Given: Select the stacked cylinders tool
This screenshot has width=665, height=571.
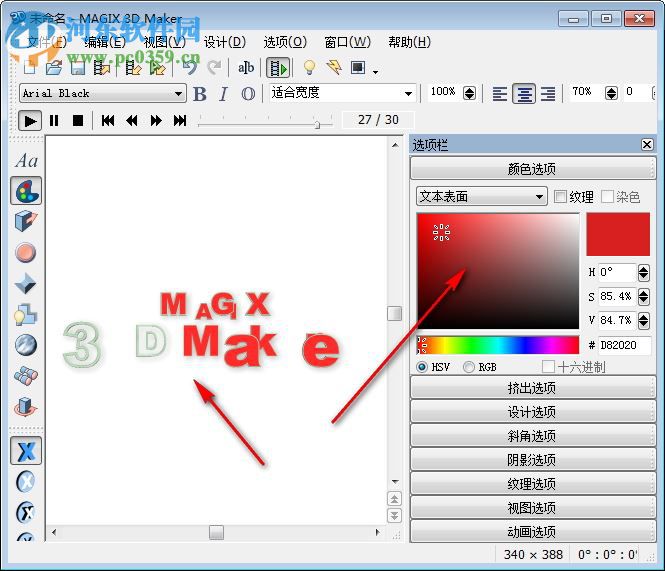Looking at the screenshot, I should pos(26,376).
